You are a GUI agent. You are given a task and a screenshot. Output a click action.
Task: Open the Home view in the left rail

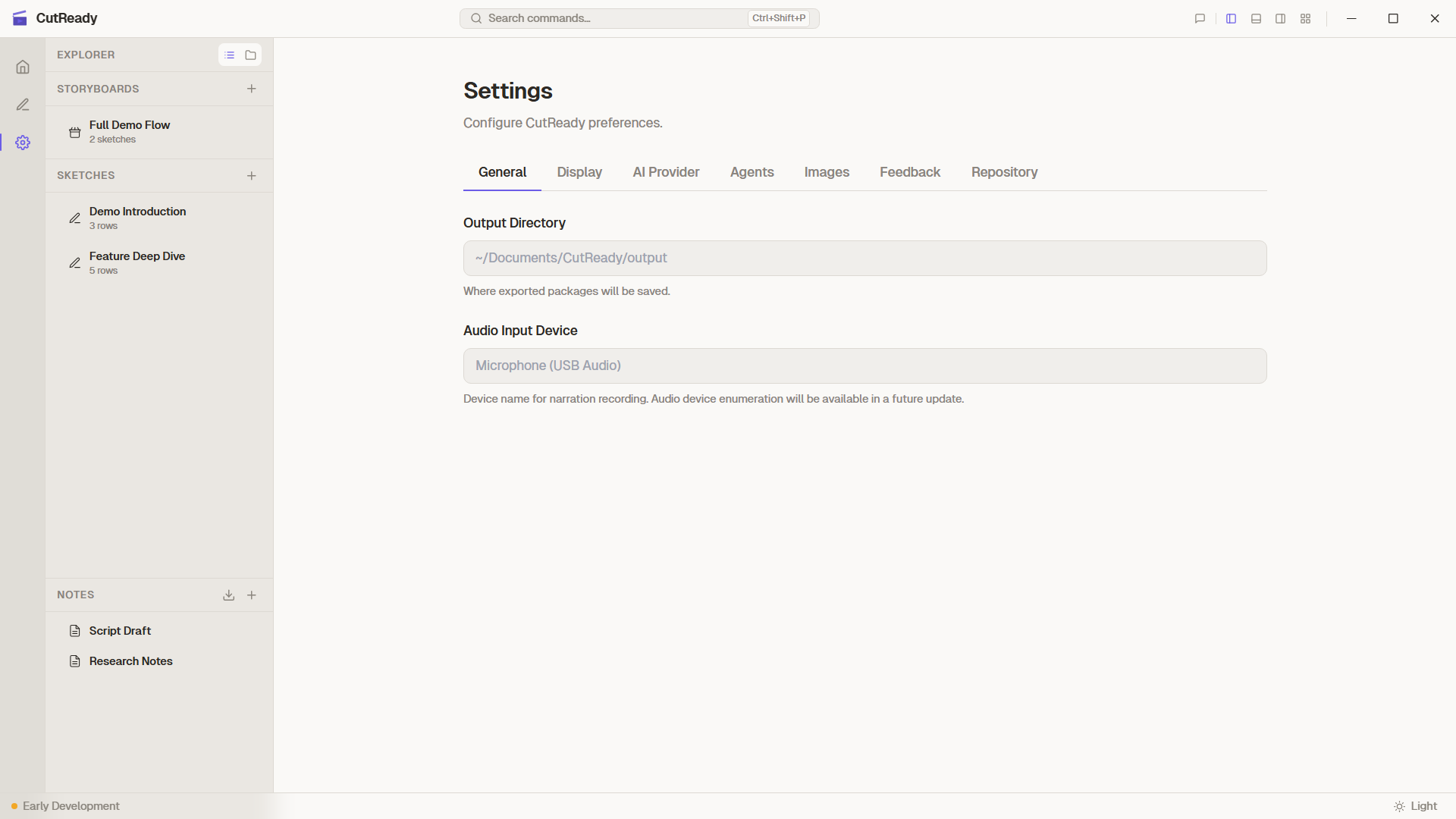(23, 67)
